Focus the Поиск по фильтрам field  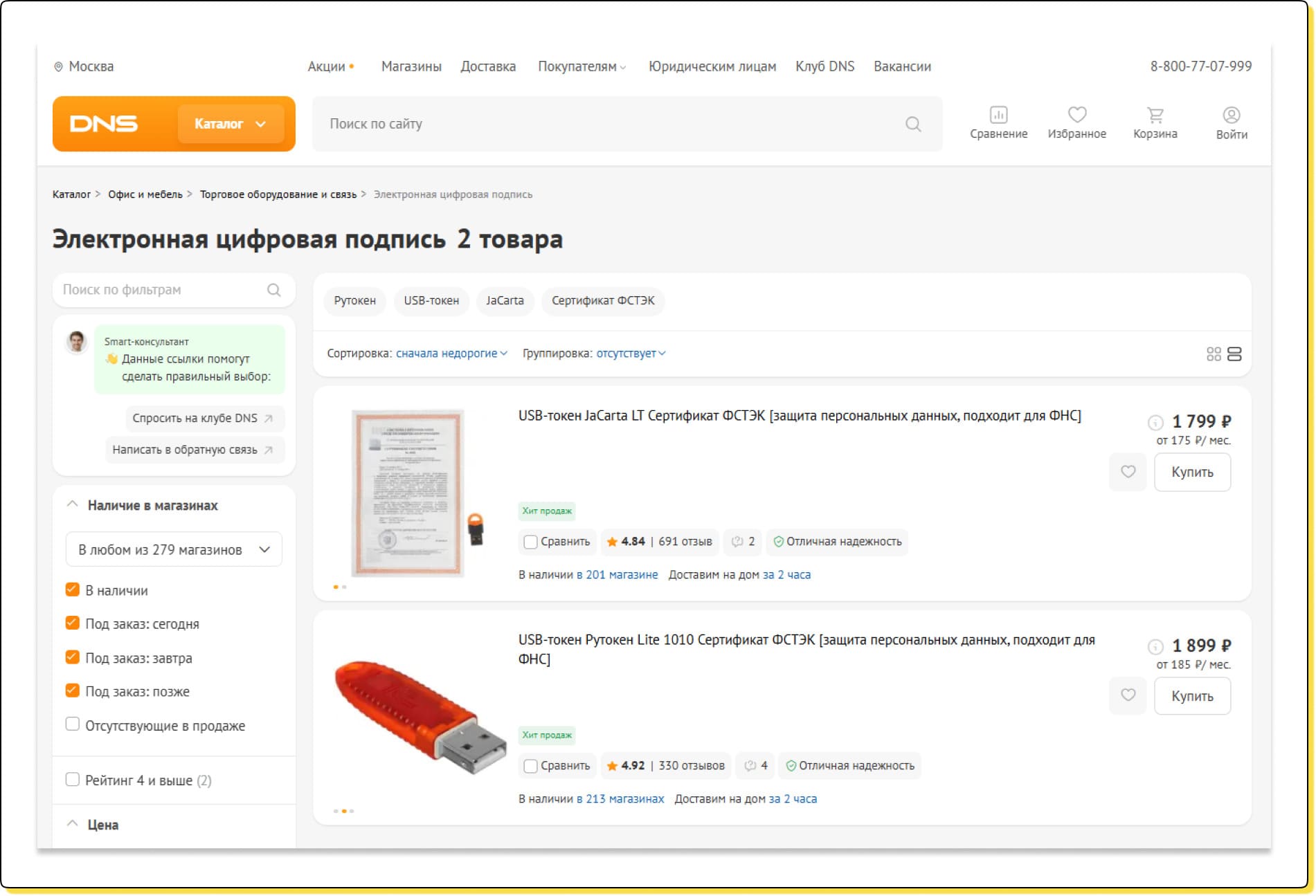174,290
